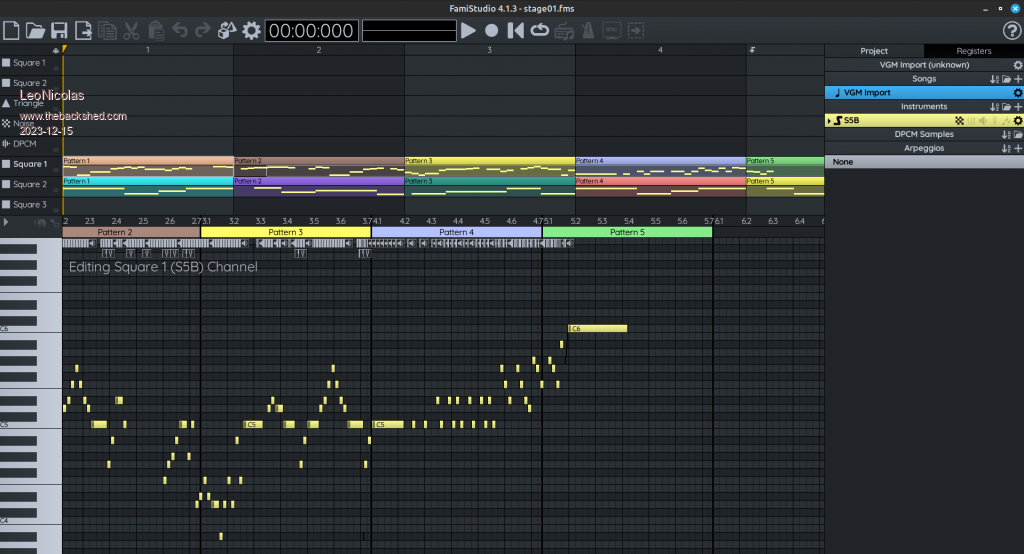This screenshot has height=554, width=1024.
Task: Open a project file via folder icon
Action: (35, 30)
